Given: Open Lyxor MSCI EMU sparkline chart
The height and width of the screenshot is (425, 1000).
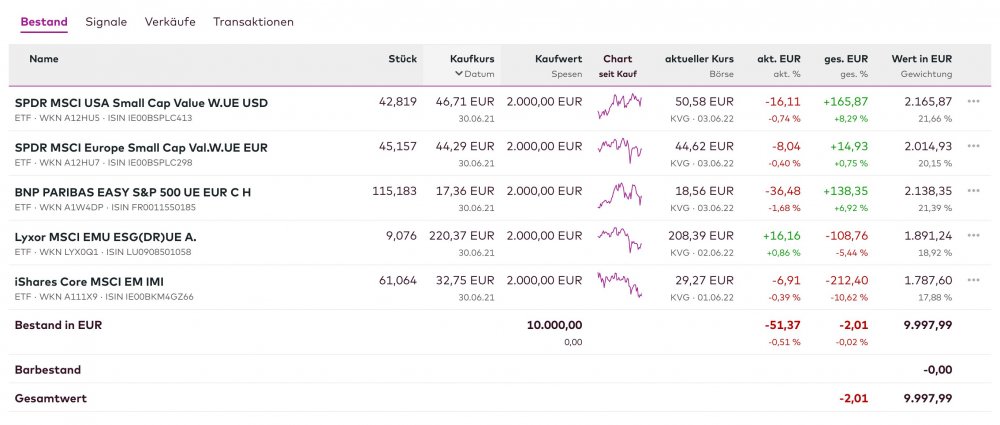Looking at the screenshot, I should [x=619, y=239].
